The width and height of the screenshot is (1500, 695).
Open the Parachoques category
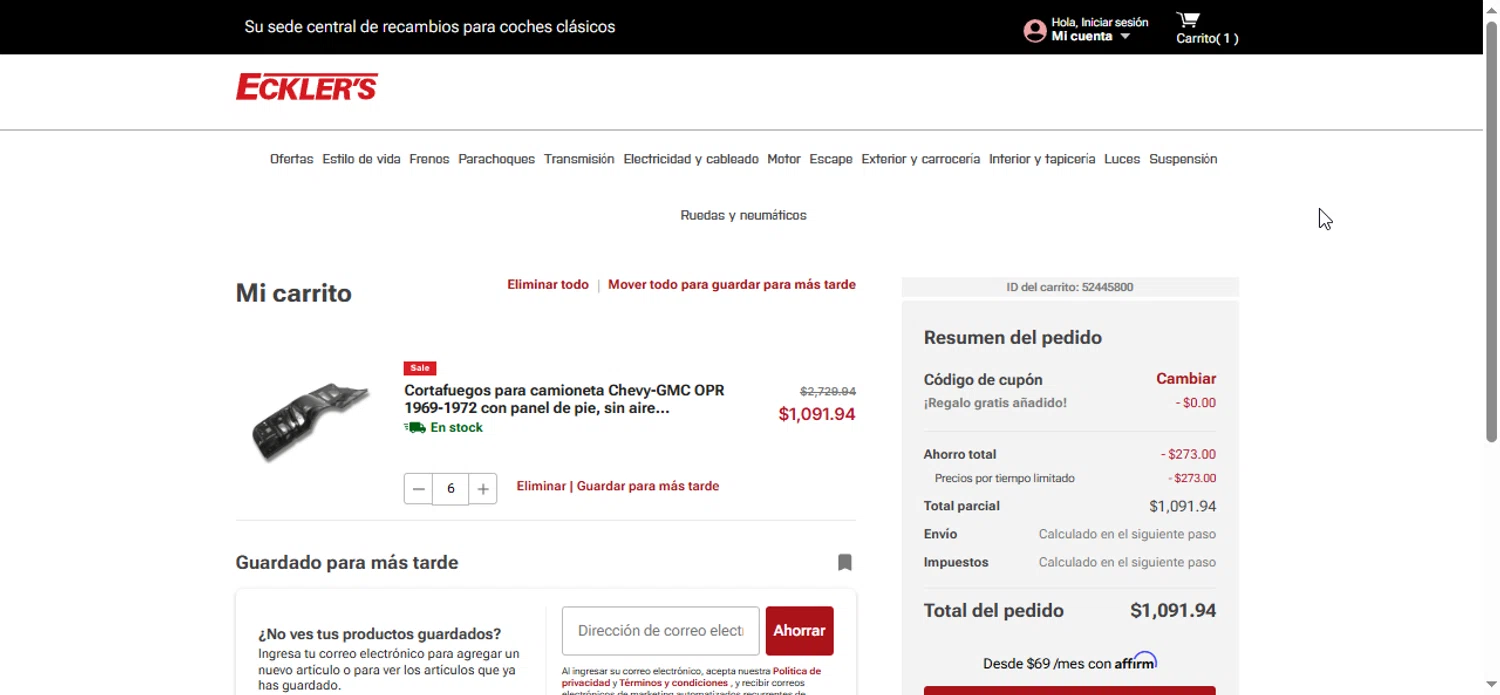pyautogui.click(x=496, y=159)
